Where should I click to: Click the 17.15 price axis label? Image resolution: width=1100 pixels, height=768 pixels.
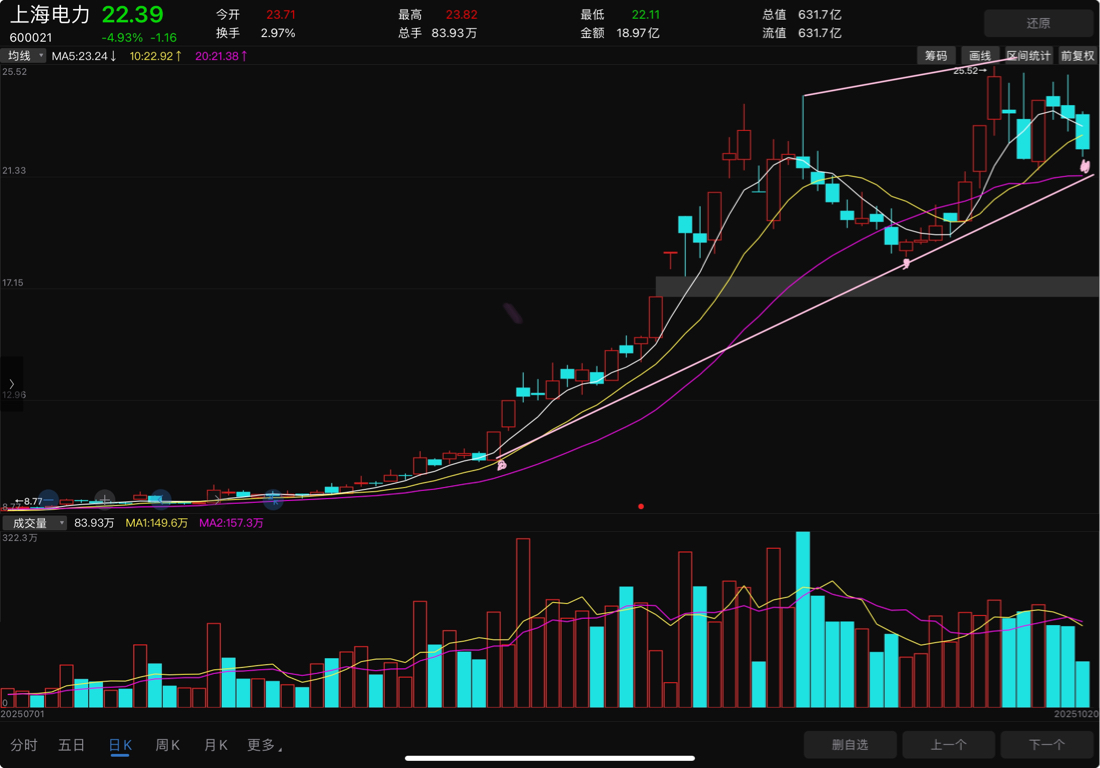click(x=13, y=283)
